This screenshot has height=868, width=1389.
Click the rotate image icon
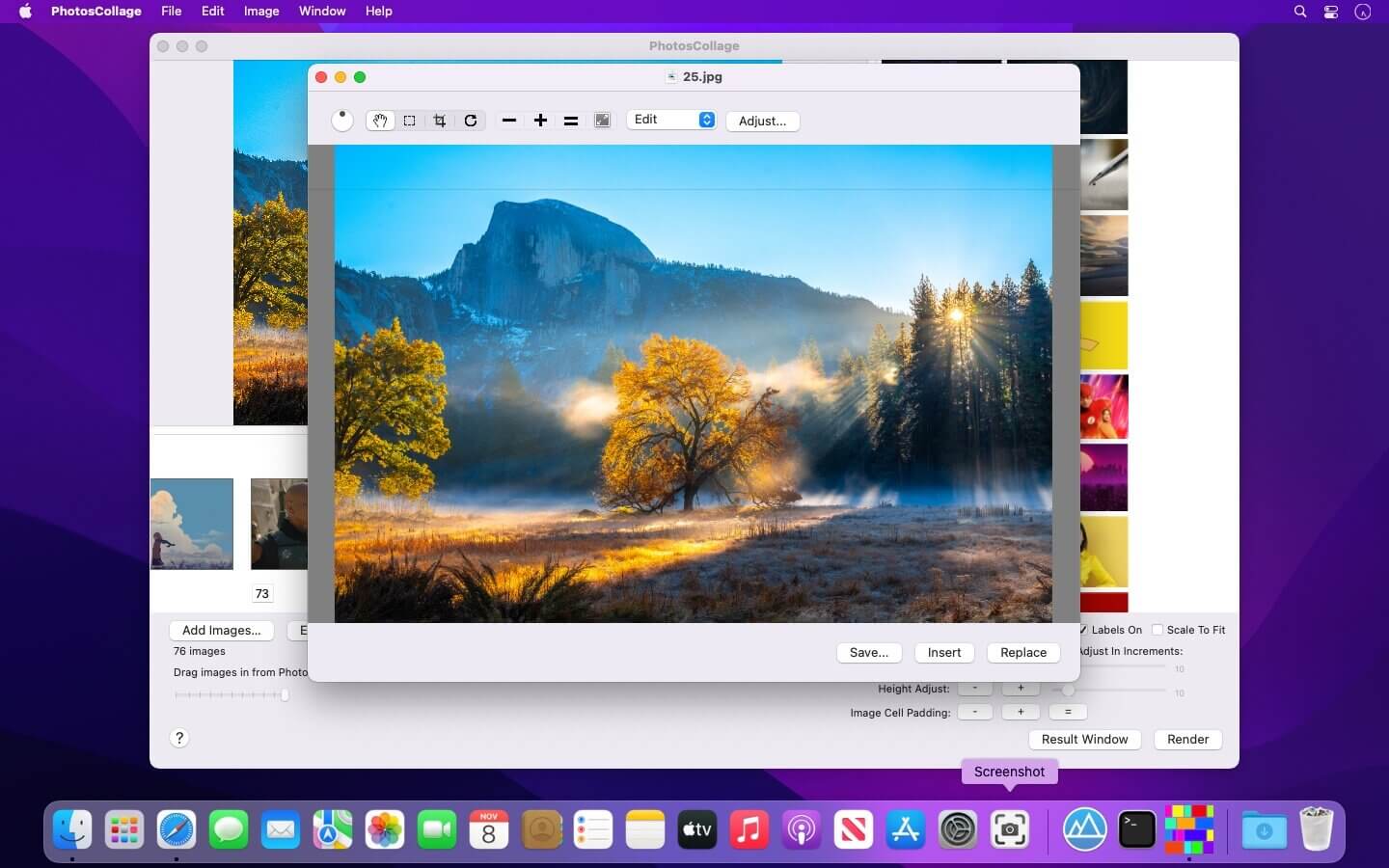471,121
